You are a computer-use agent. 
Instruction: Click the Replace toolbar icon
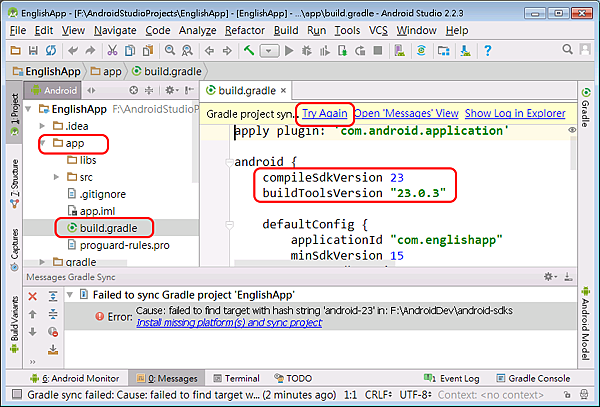tap(187, 50)
